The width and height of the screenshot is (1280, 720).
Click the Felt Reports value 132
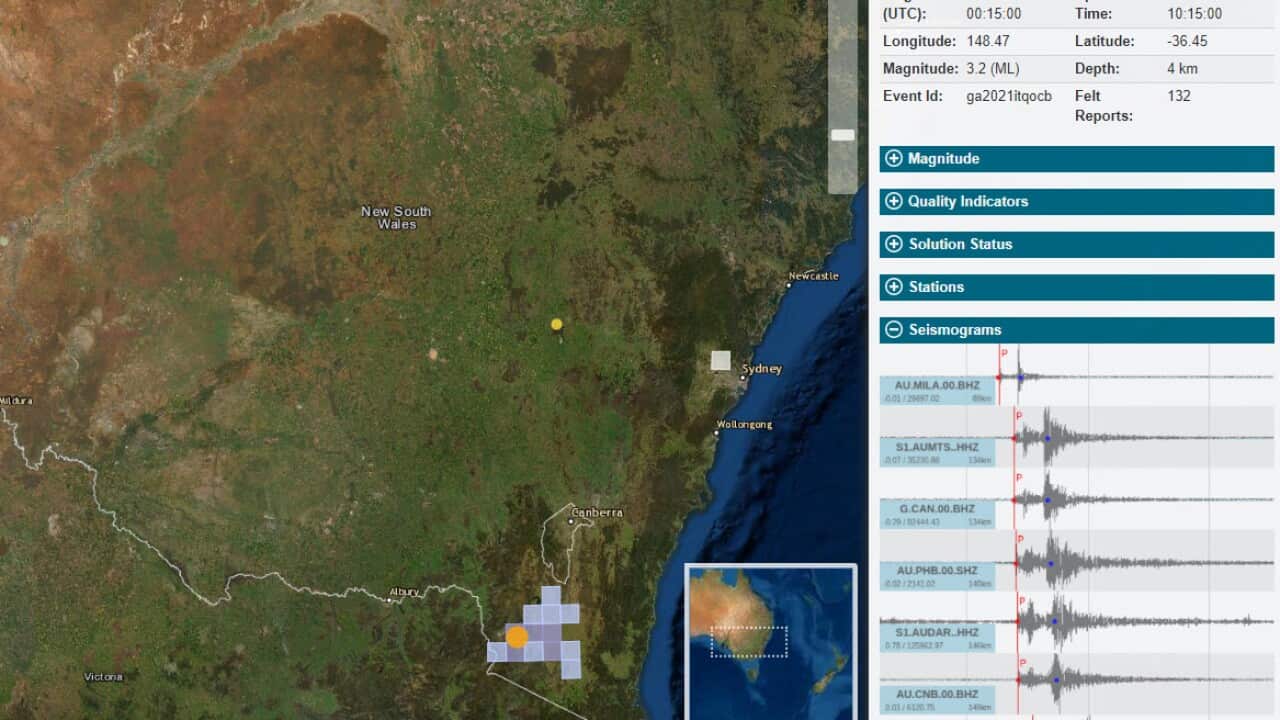pyautogui.click(x=1178, y=96)
